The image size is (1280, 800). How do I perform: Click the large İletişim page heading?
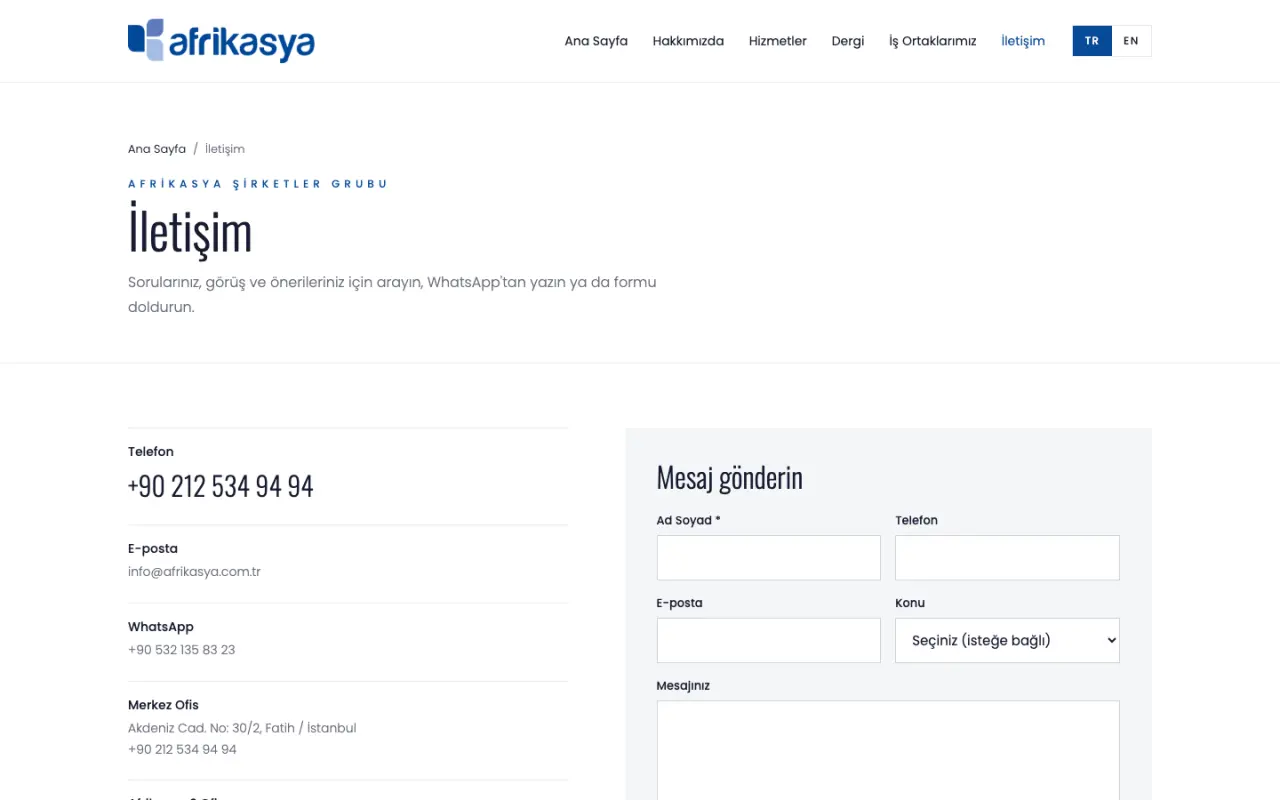(x=190, y=231)
